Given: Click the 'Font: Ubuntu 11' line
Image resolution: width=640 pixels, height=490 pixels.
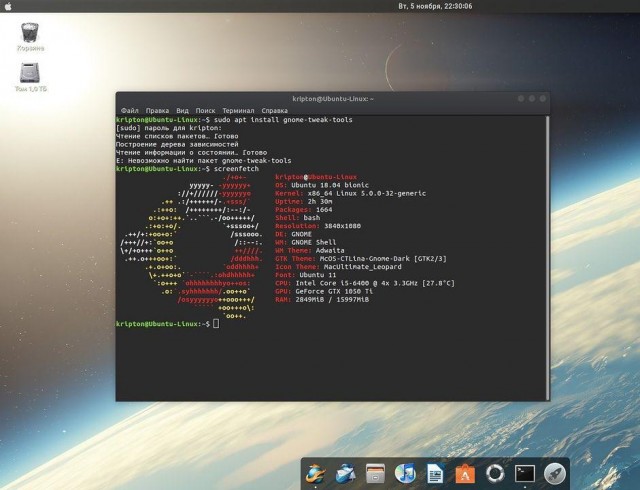Looking at the screenshot, I should click(x=305, y=275).
